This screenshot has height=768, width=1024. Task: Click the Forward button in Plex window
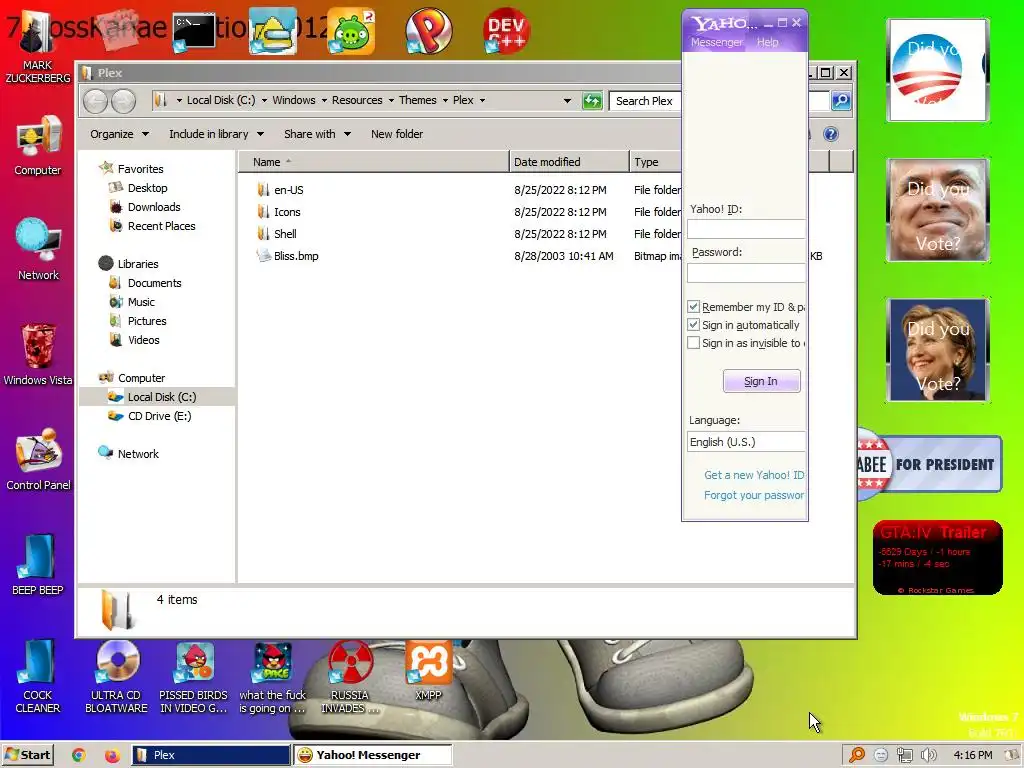(x=123, y=101)
